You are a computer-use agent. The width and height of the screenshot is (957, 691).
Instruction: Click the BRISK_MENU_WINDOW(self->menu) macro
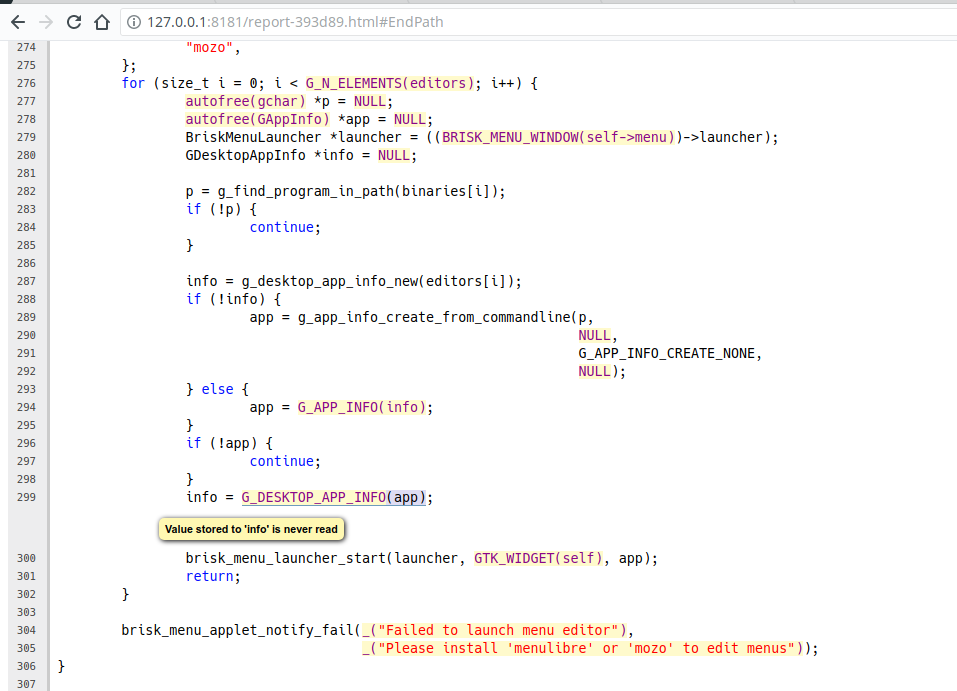tap(558, 137)
